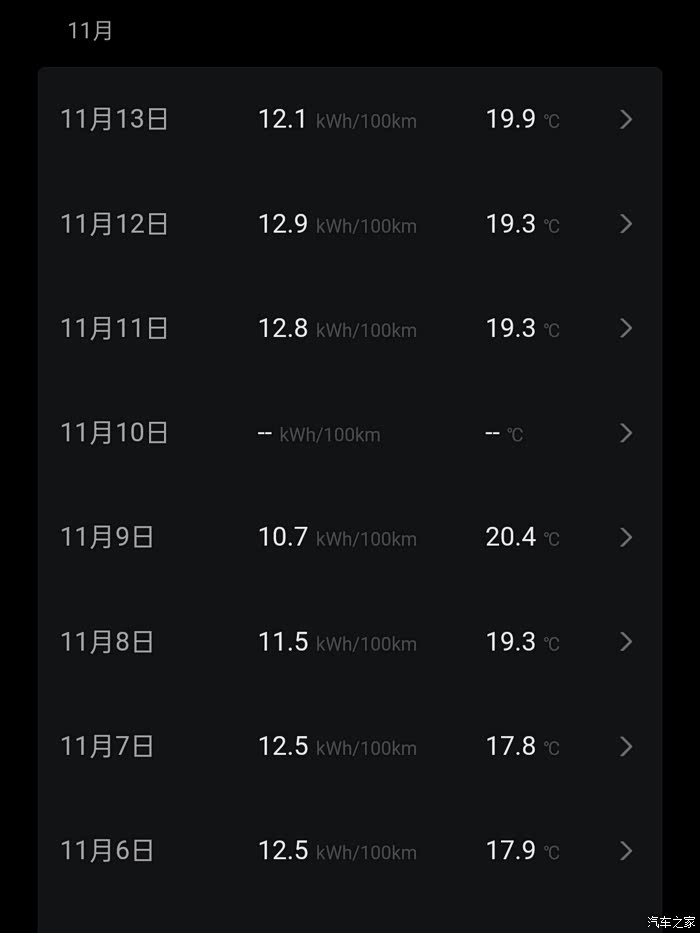
Task: Open the 11月6日 date label
Action: 107,850
